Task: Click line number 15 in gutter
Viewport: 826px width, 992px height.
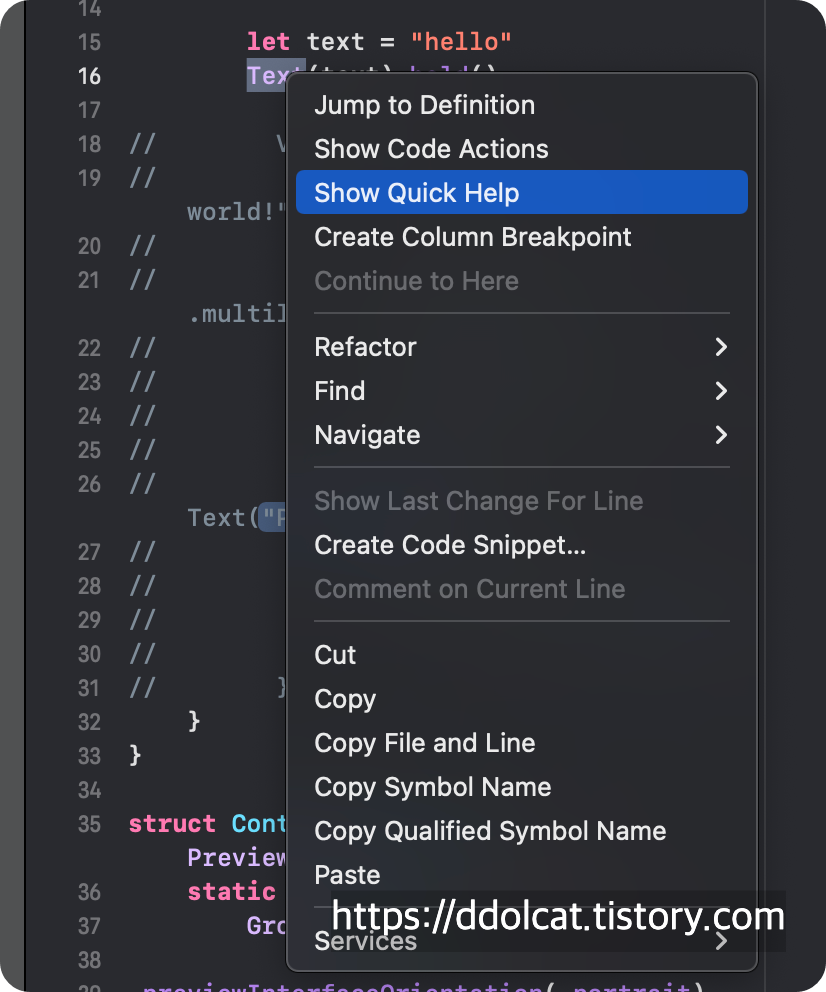Action: (x=89, y=42)
